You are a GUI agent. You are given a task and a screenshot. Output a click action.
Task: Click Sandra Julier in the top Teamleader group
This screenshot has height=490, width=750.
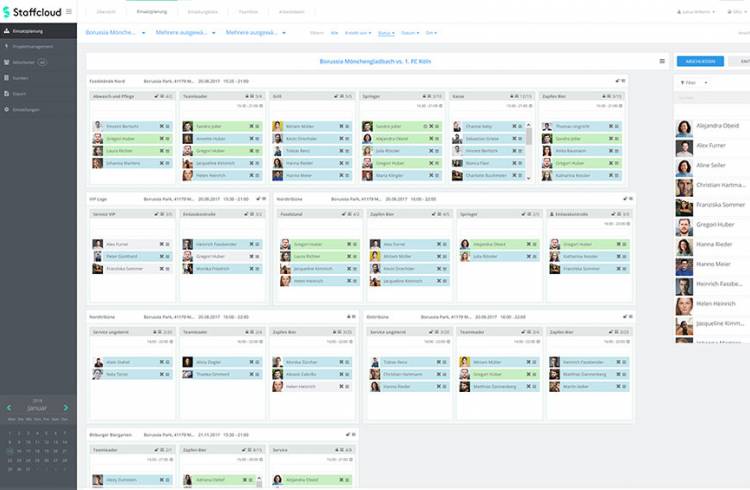click(222, 126)
